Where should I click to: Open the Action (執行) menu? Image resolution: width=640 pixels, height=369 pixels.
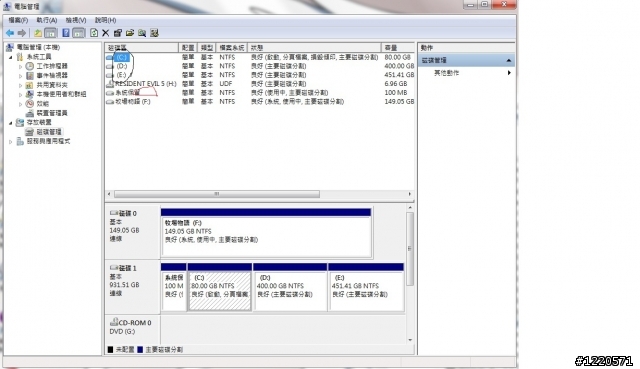(47, 20)
